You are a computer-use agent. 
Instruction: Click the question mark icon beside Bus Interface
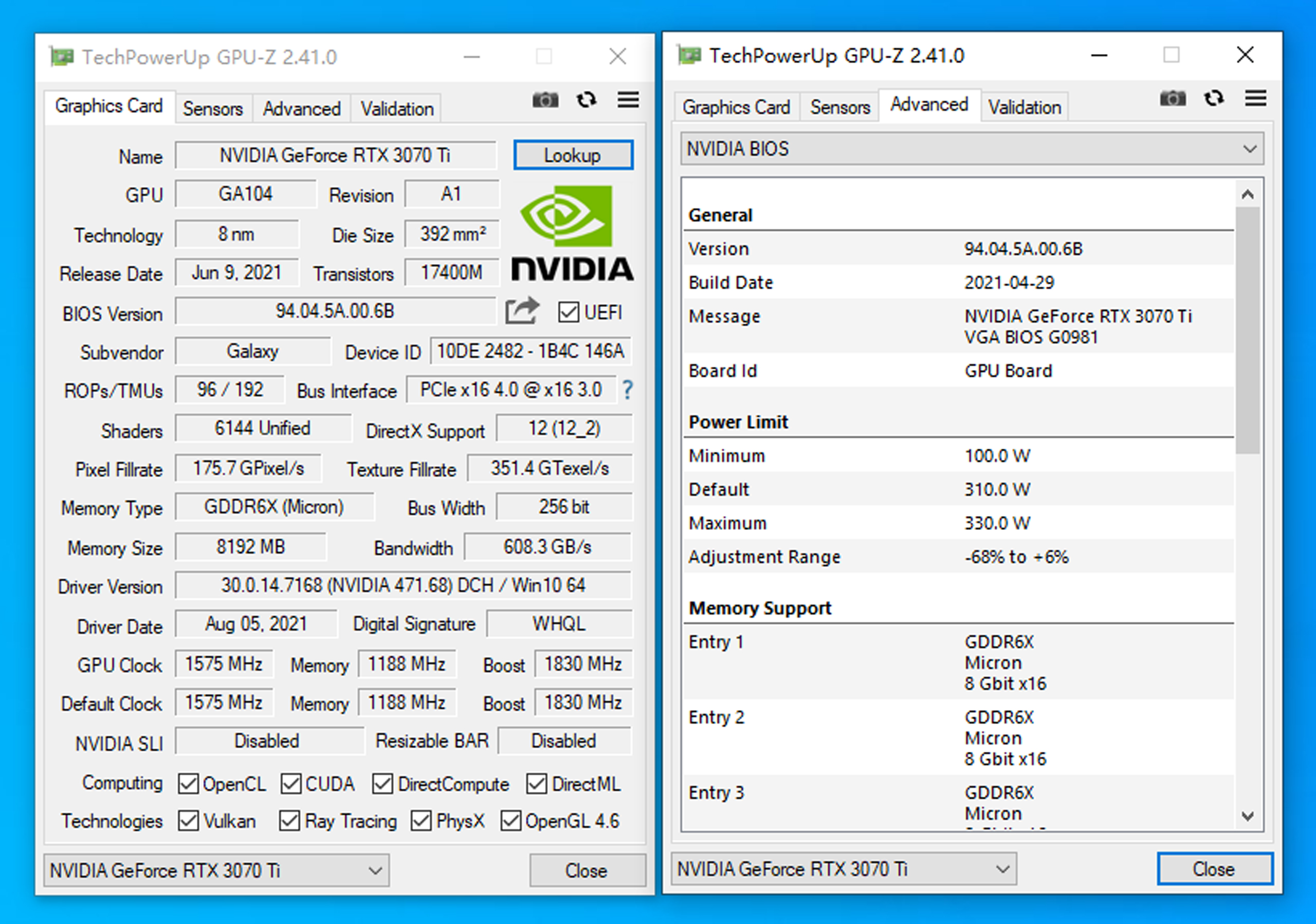[x=628, y=390]
